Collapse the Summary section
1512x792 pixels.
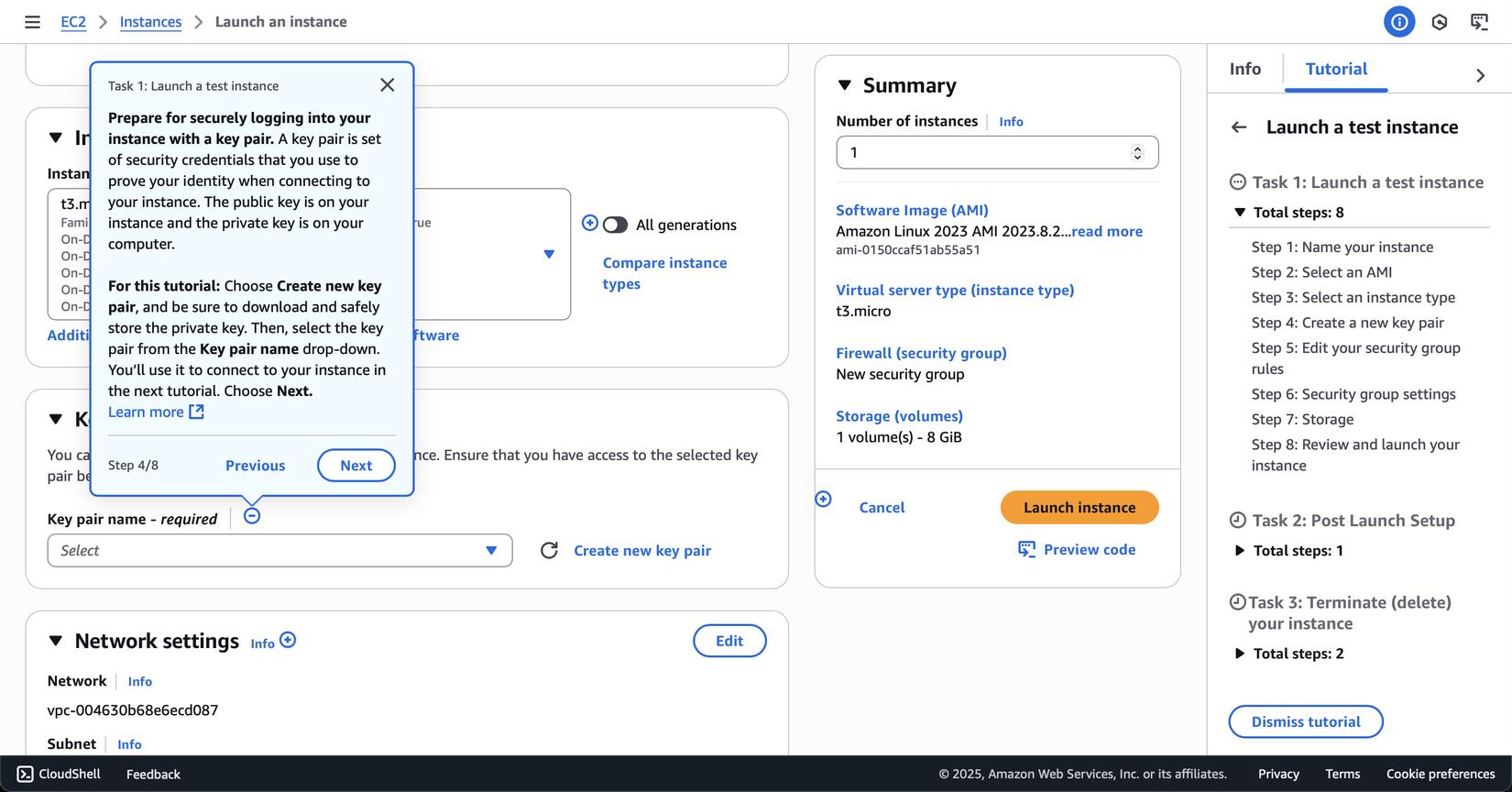tap(845, 85)
